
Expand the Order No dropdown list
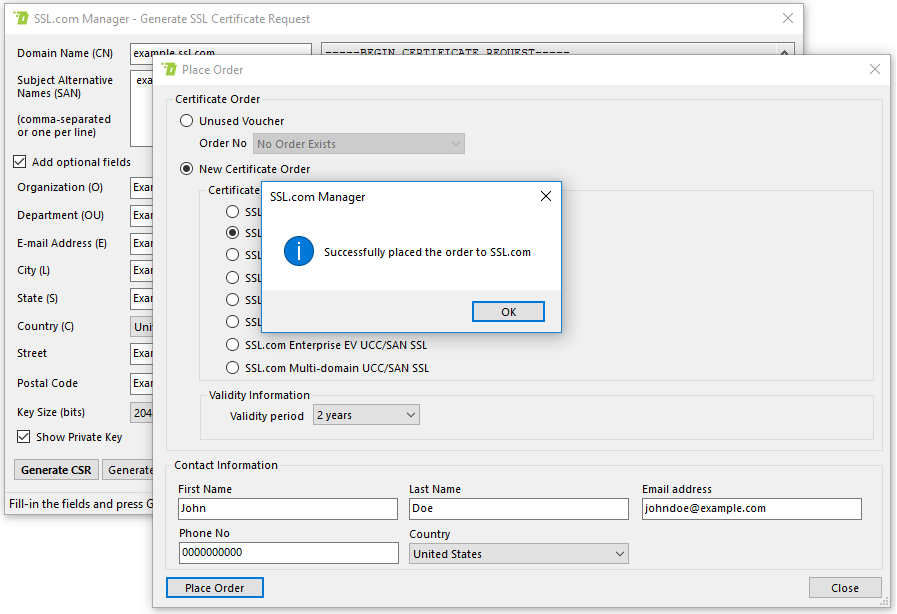point(359,144)
